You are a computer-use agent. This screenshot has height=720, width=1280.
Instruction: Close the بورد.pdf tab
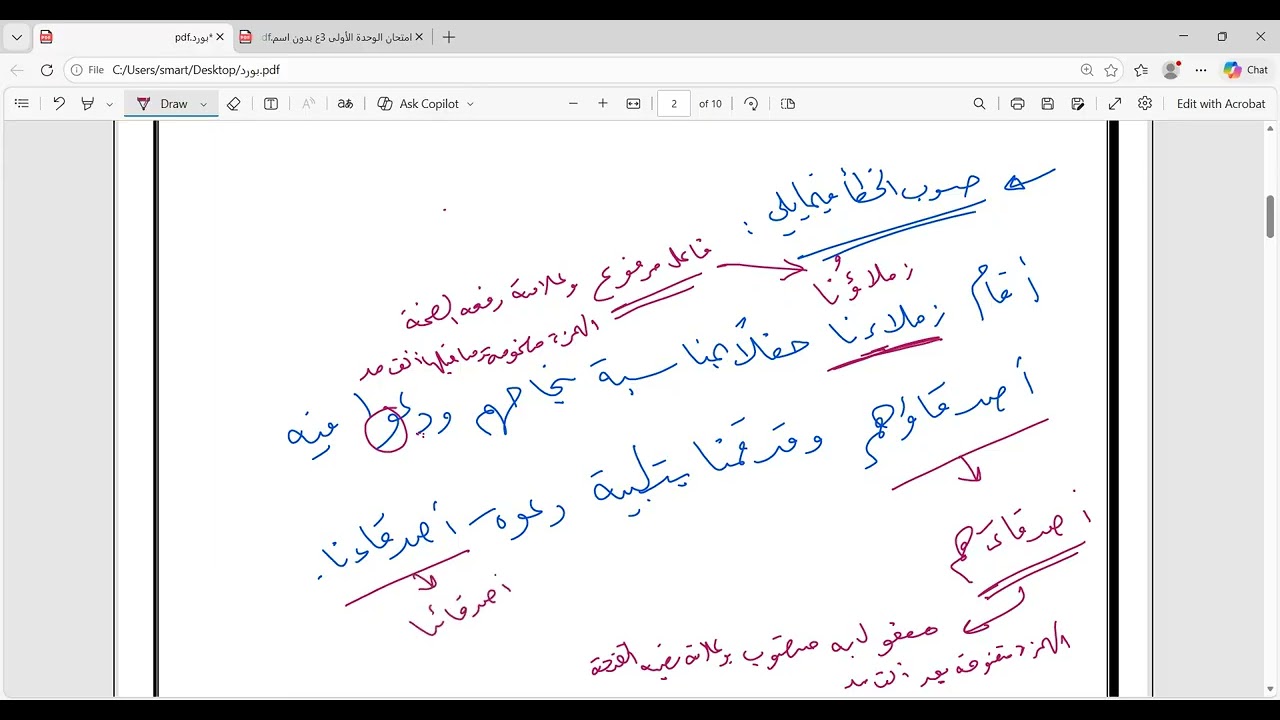(220, 37)
